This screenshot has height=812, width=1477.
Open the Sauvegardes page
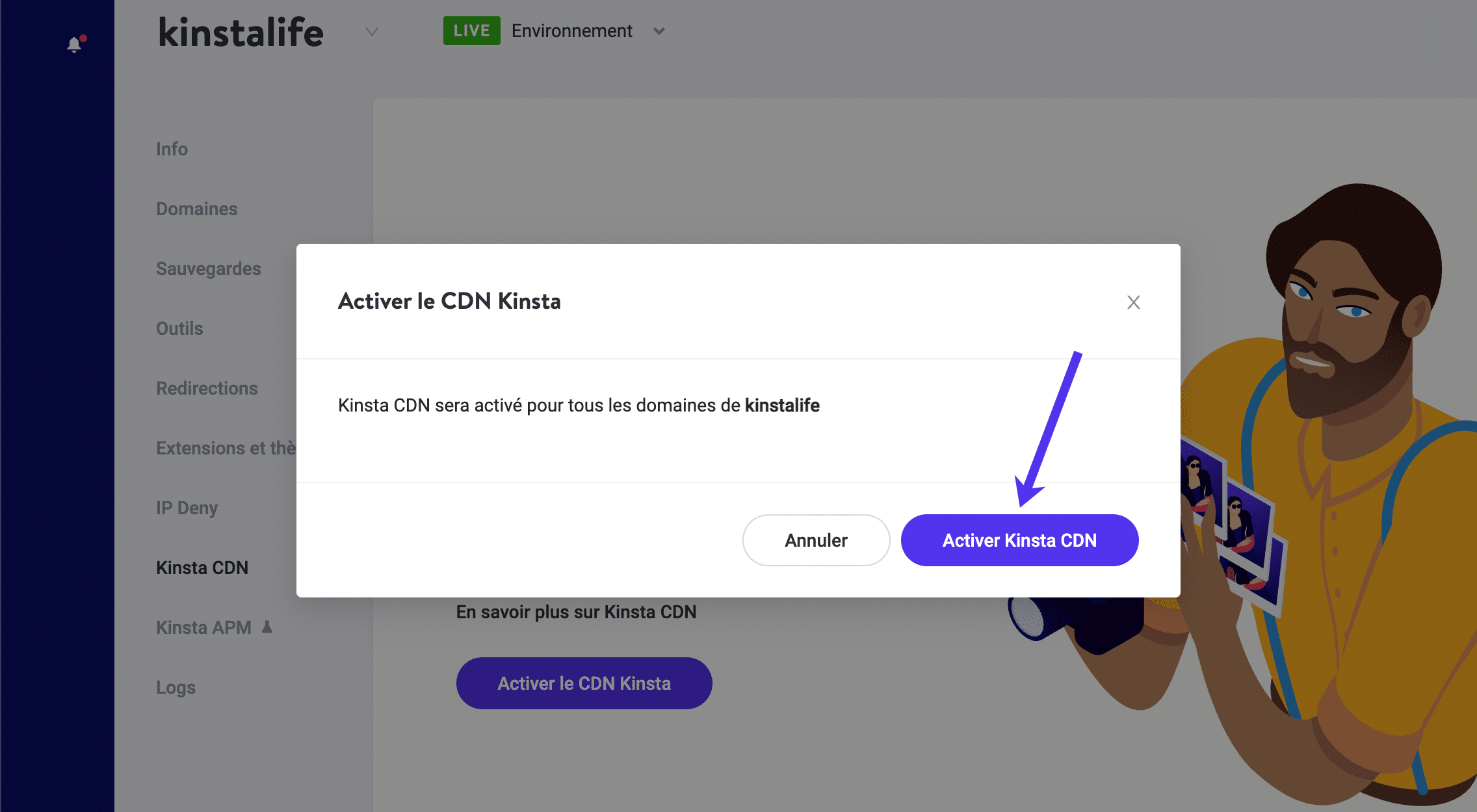208,268
